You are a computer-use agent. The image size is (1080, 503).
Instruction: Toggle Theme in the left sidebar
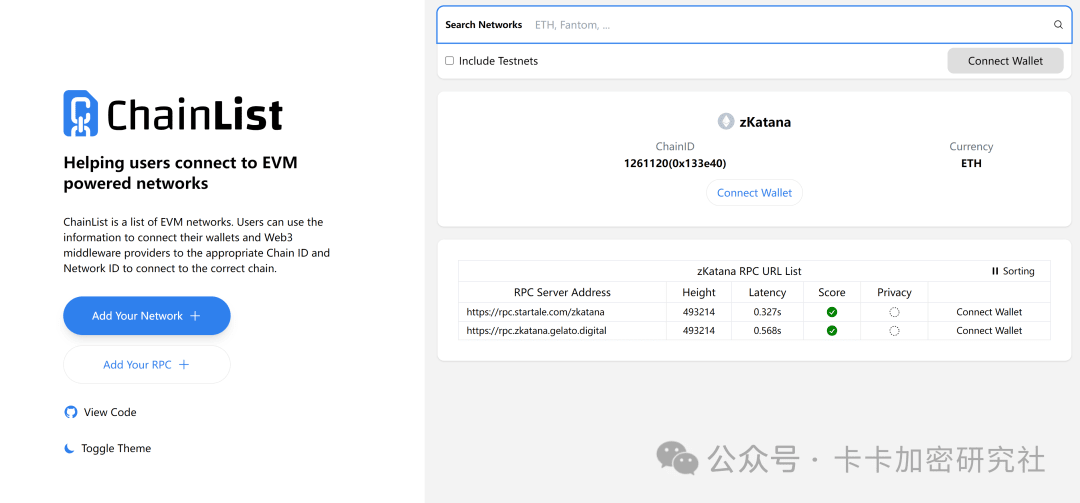(x=115, y=449)
